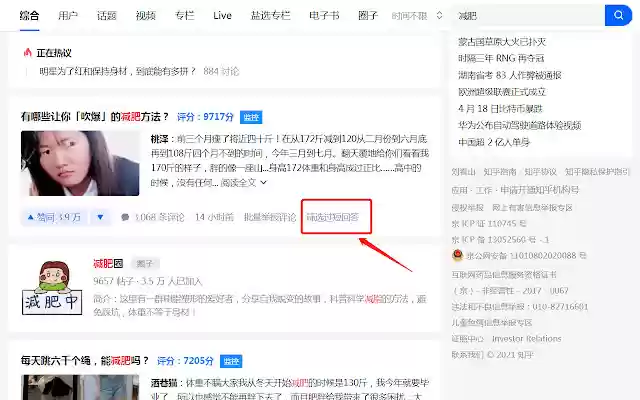Open 网上有害信息举报专区 link
640x400 pixels.
[x=532, y=208]
